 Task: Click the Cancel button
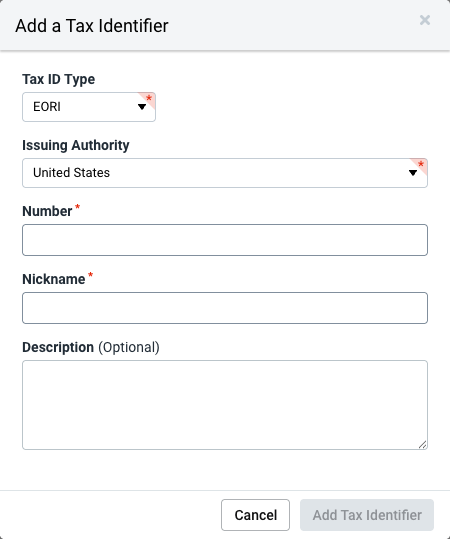(255, 515)
